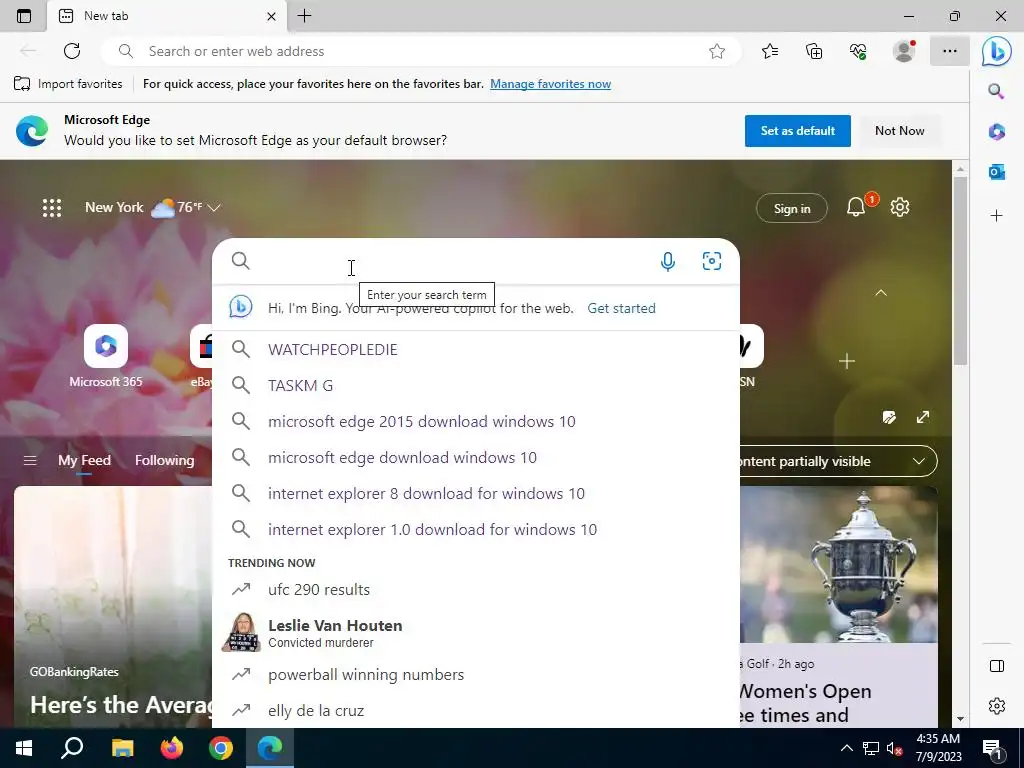Show hidden tray icons chevron
The width and height of the screenshot is (1024, 768).
[846, 748]
